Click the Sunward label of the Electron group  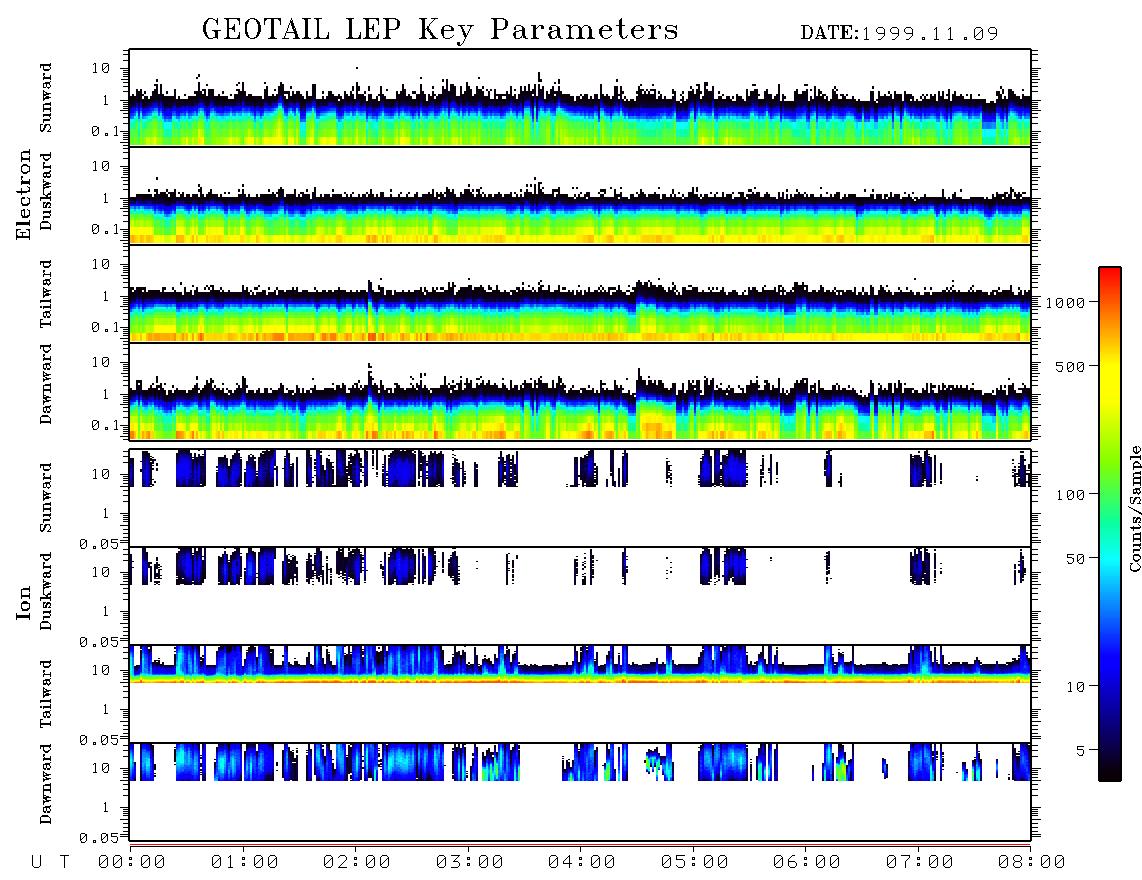point(46,98)
